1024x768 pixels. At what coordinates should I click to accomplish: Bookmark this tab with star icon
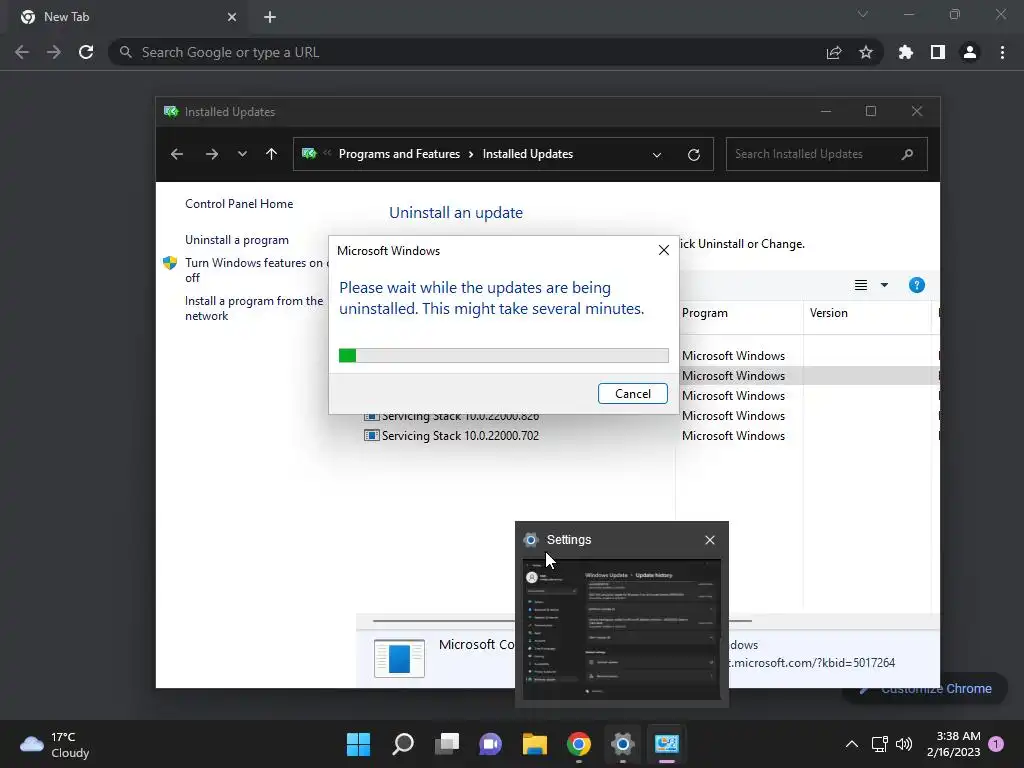point(866,52)
